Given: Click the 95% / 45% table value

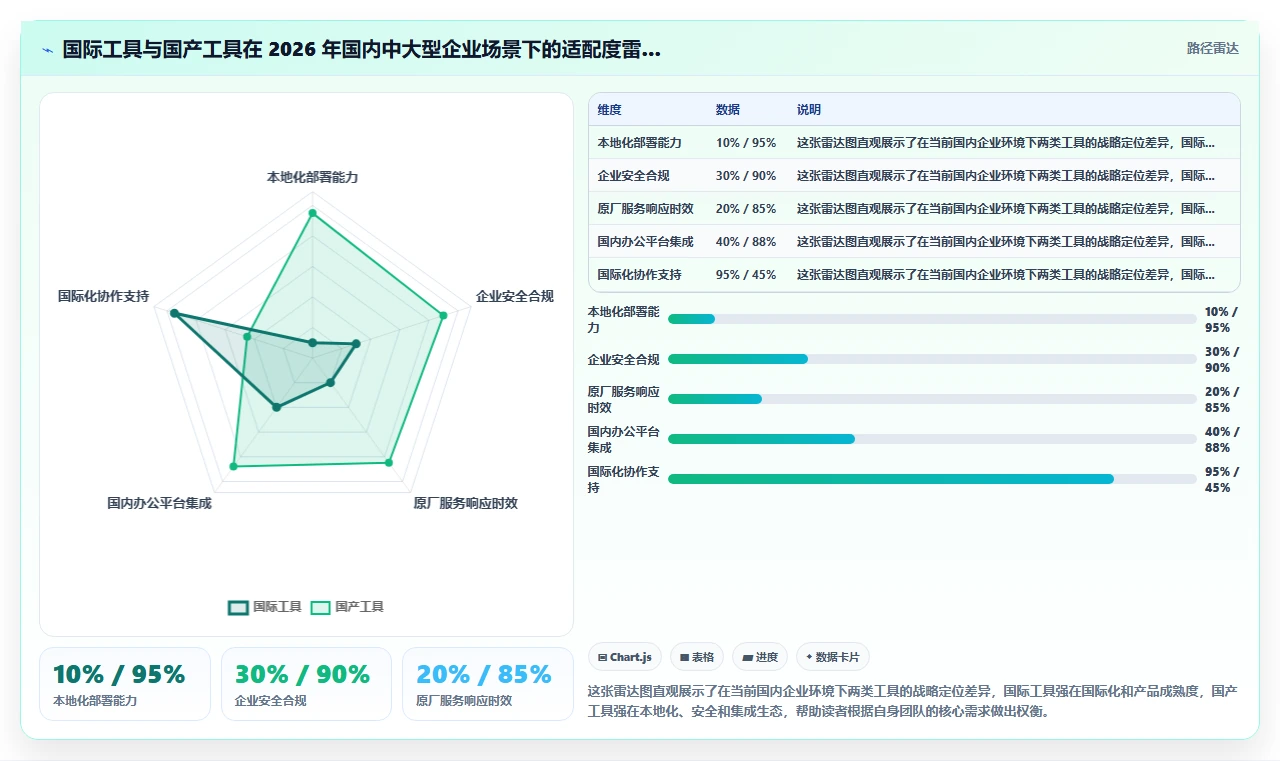Looking at the screenshot, I should pos(746,275).
